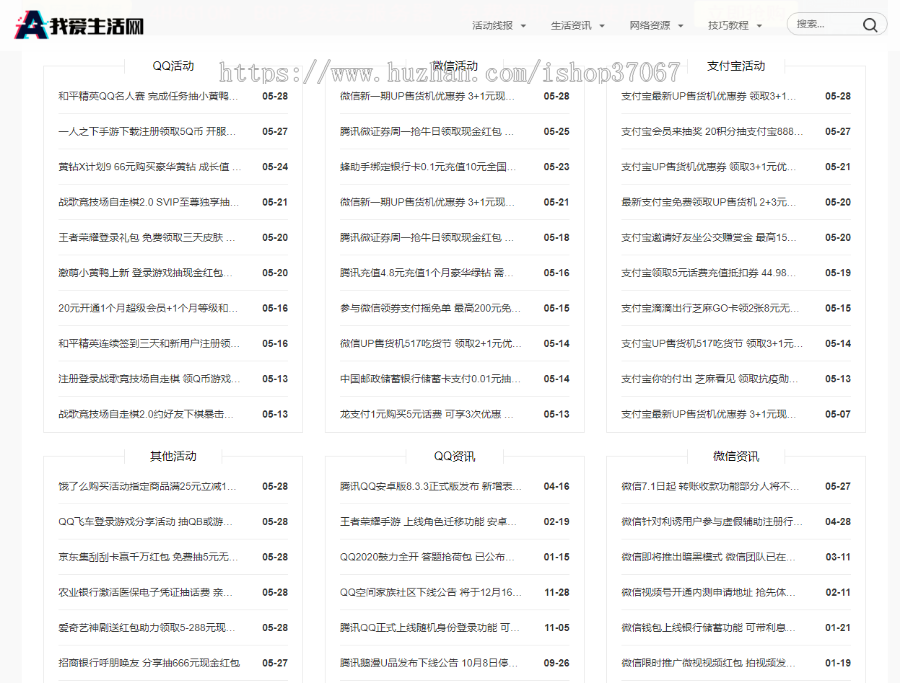Open 腾讯QQ安卓版8.3.3正式版发布 article
Screen dimensions: 900x683
point(430,487)
